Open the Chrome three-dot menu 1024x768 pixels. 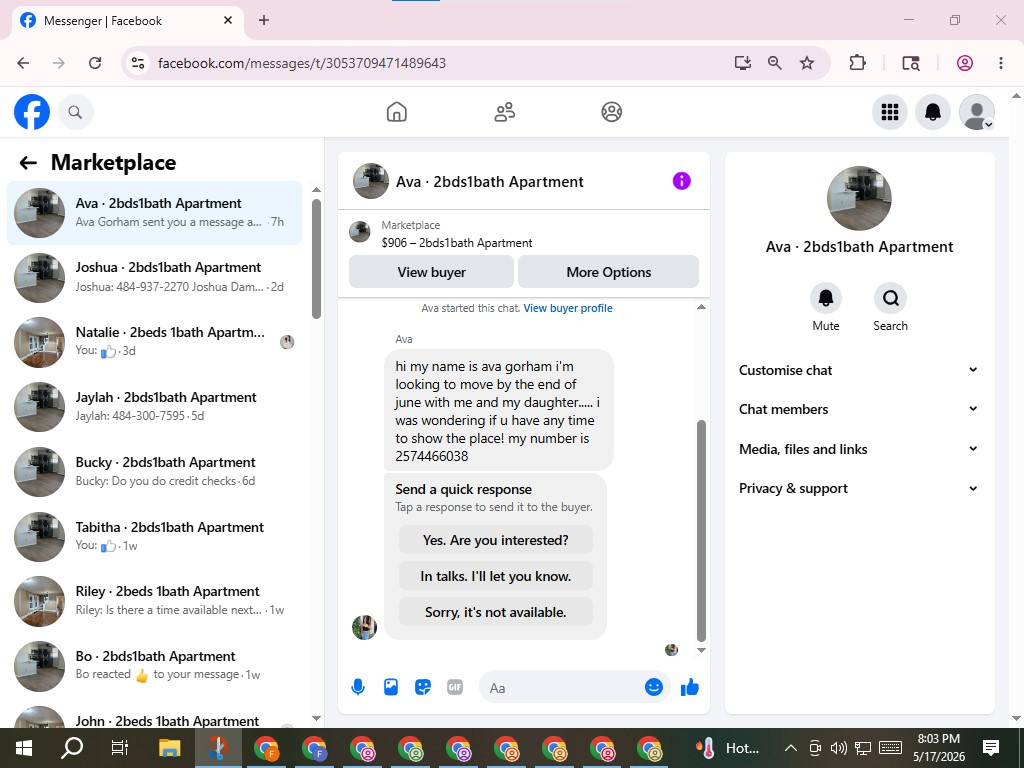1000,63
